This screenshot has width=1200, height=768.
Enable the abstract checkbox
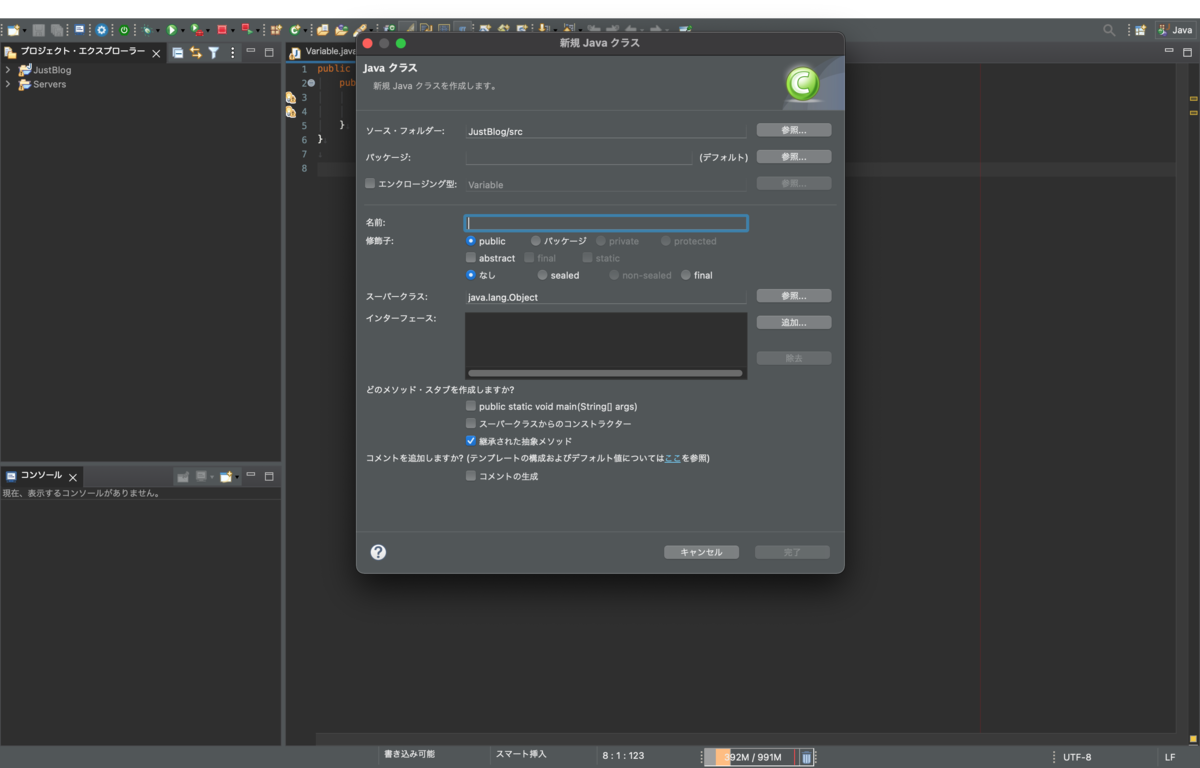pos(471,258)
